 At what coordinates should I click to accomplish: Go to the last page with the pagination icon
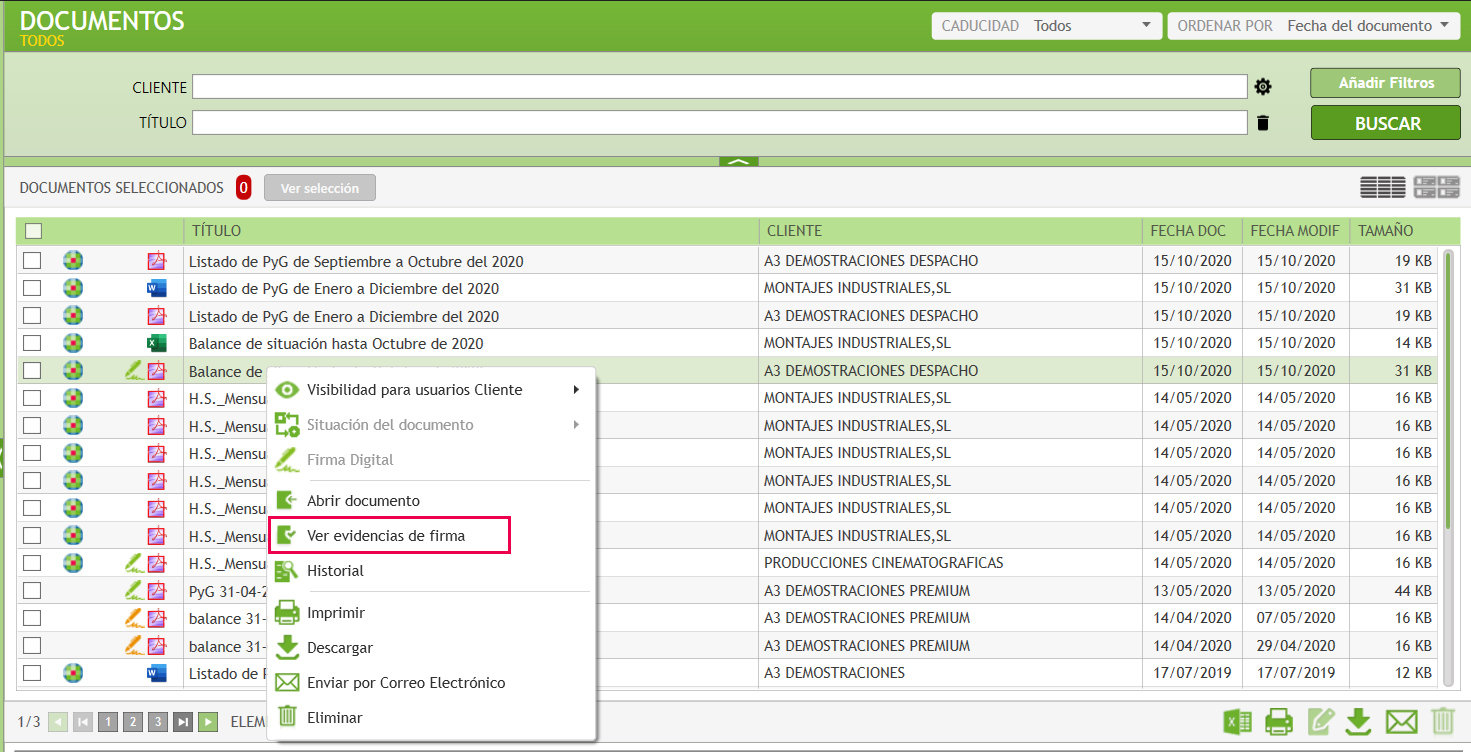183,721
